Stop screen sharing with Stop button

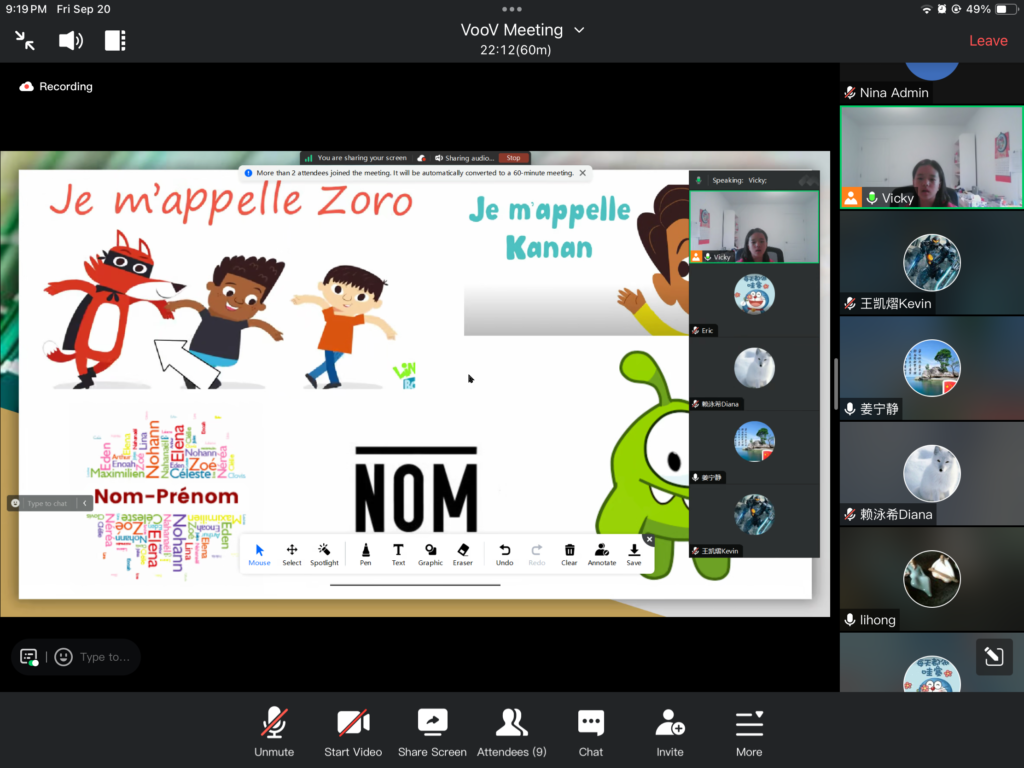click(x=513, y=158)
